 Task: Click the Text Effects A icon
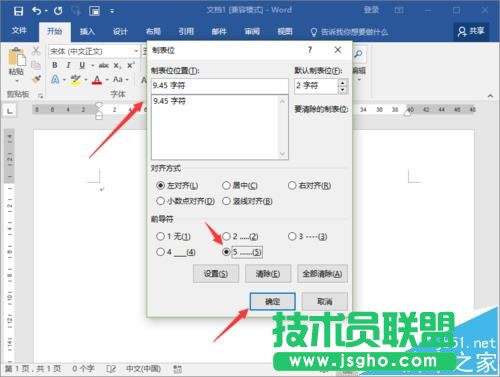tap(55, 79)
